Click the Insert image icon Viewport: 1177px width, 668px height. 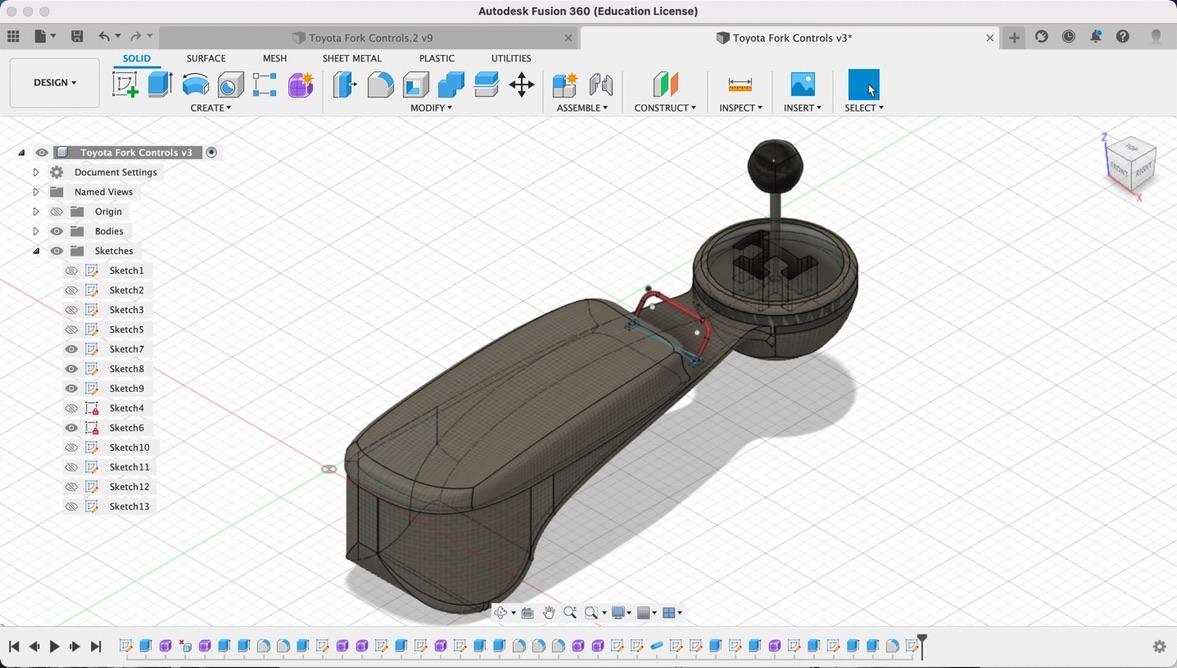tap(802, 85)
